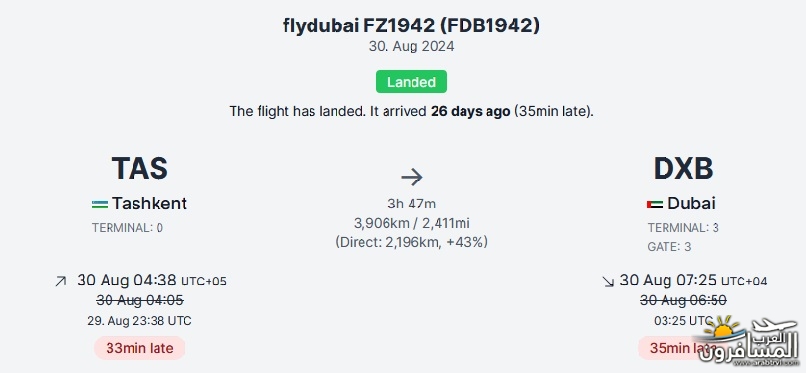Click the 30. Aug 2024 flight date
The image size is (806, 373).
[x=411, y=46]
